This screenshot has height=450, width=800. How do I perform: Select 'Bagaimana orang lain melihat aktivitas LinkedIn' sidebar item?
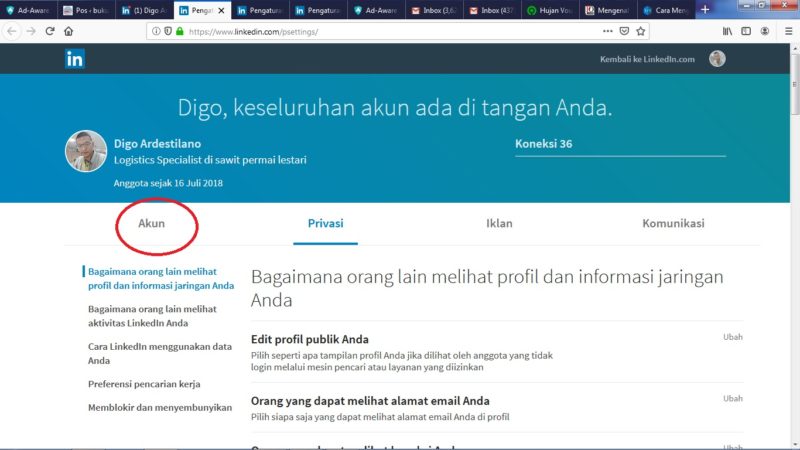(x=152, y=316)
